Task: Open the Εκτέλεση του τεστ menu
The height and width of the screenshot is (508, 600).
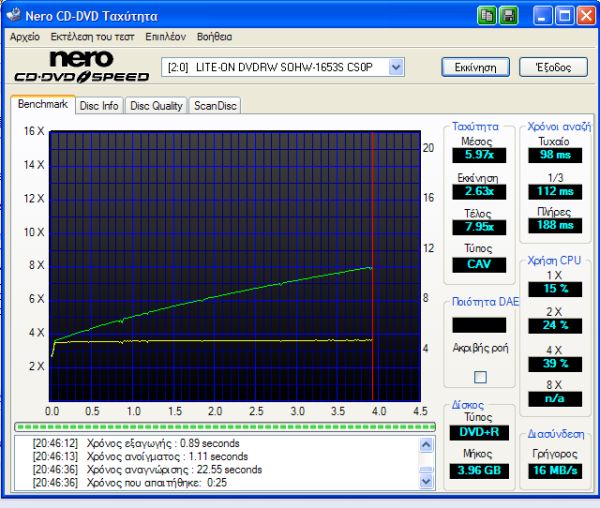Action: (92, 37)
